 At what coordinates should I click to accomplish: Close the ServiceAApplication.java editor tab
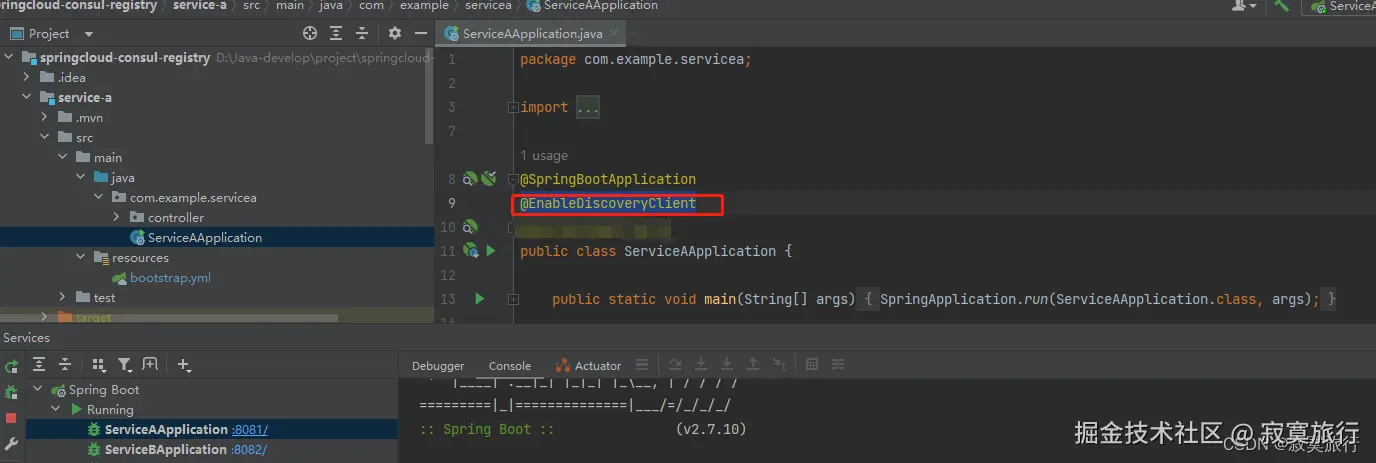[613, 33]
